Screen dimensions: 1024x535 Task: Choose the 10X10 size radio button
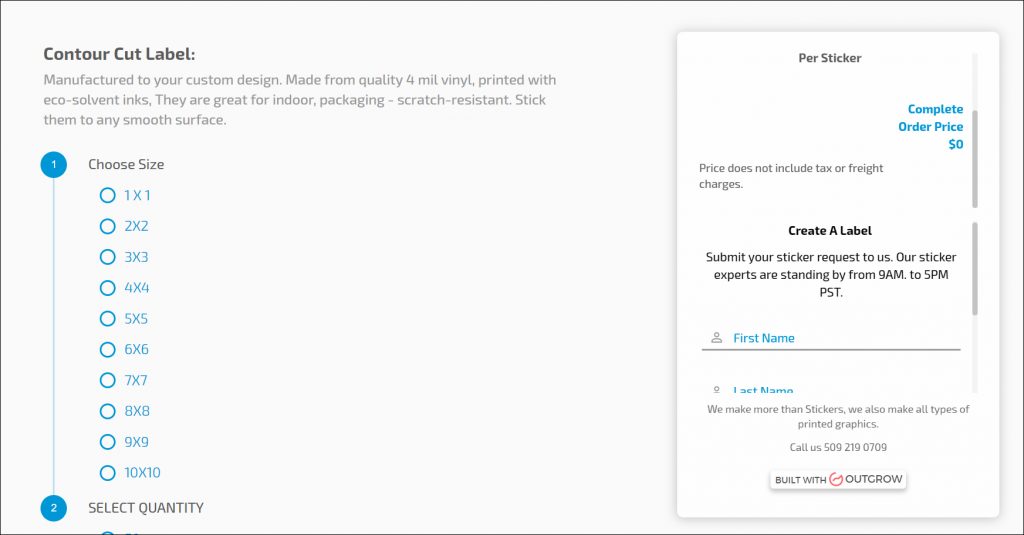click(x=108, y=473)
